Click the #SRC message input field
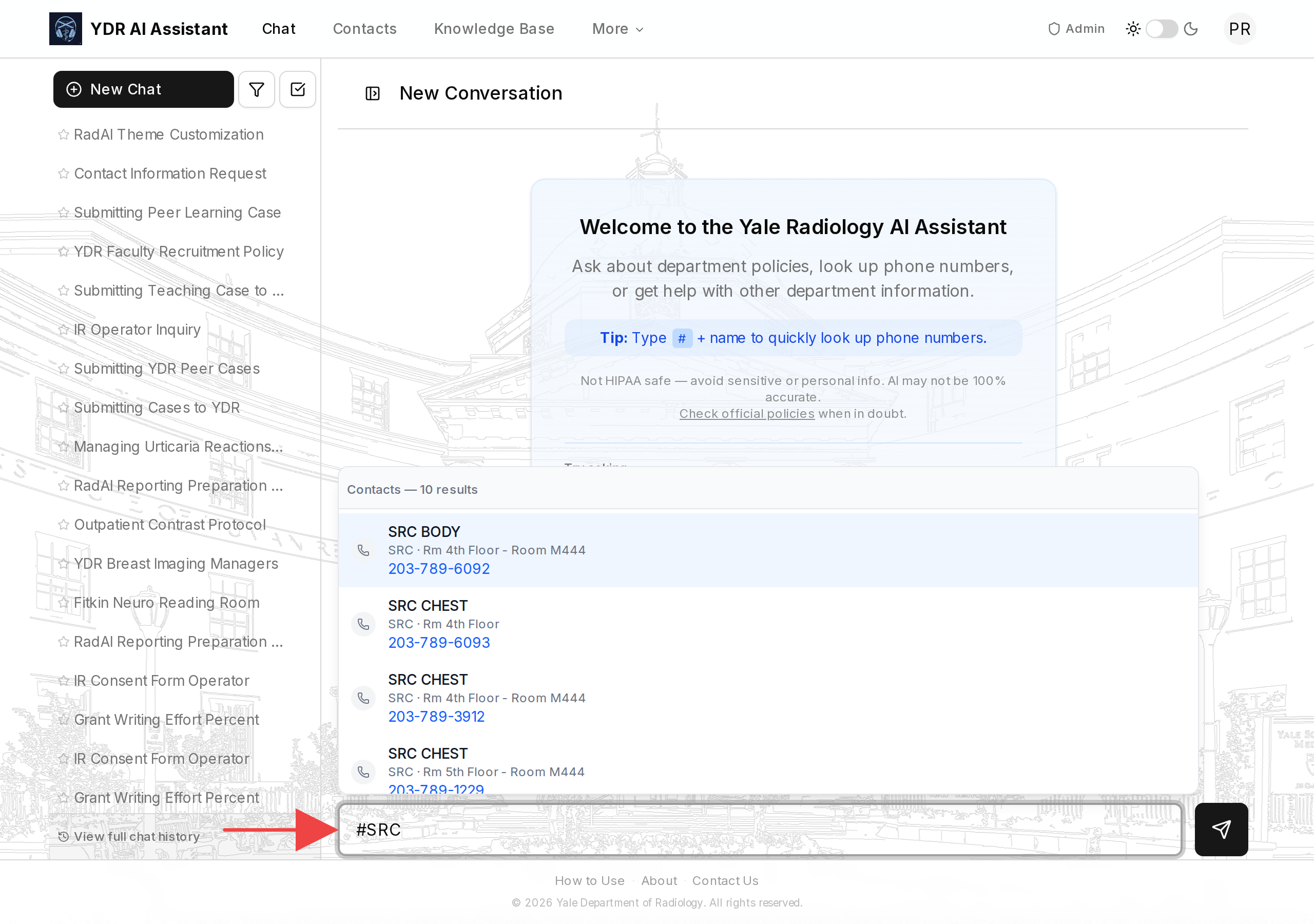 tap(760, 830)
